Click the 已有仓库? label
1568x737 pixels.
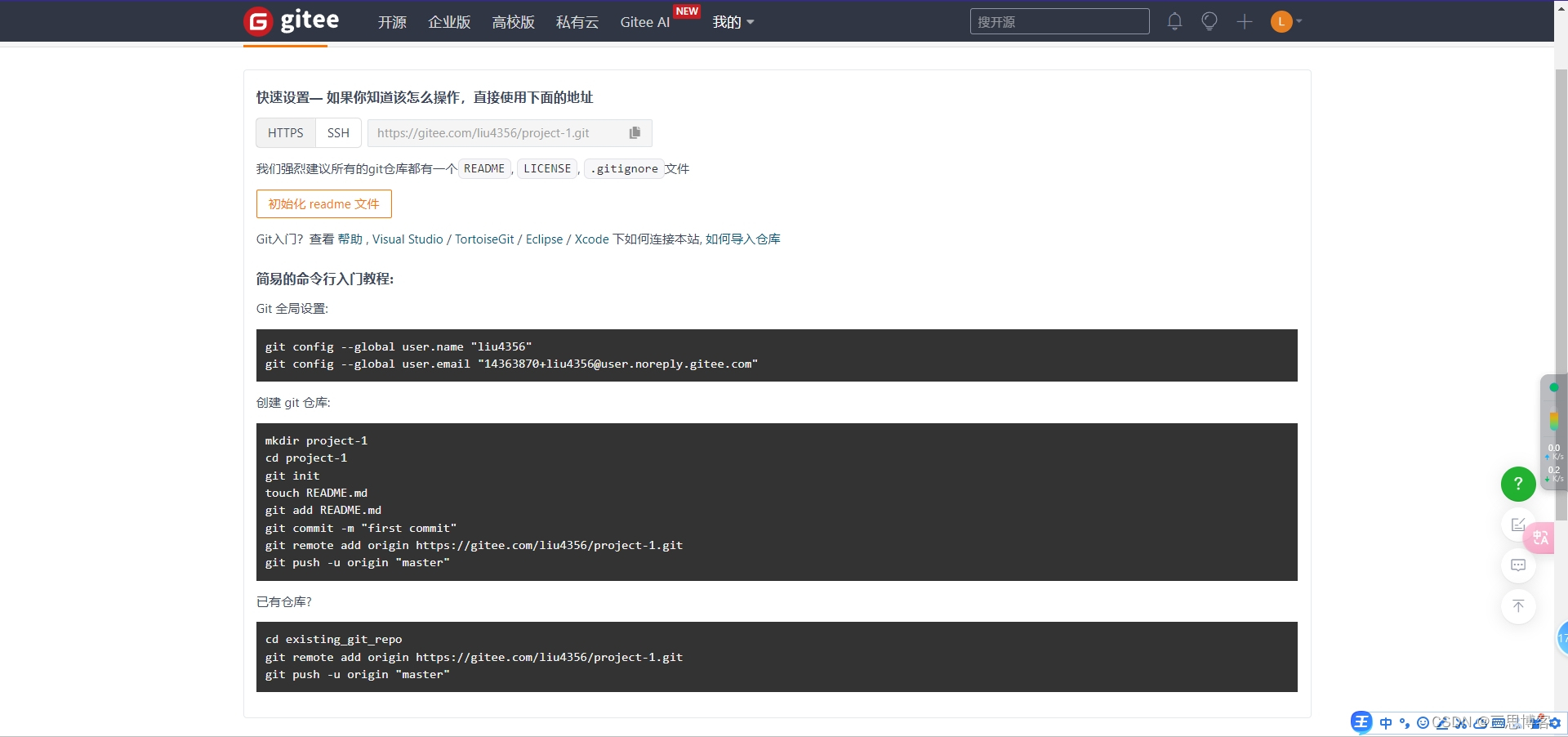click(x=284, y=601)
